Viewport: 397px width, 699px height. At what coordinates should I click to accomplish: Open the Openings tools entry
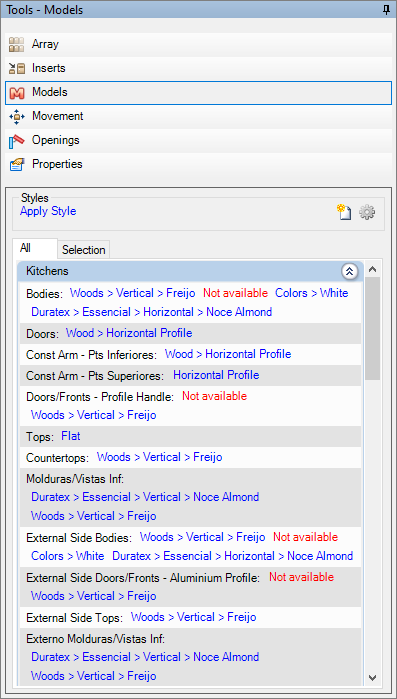pos(199,141)
